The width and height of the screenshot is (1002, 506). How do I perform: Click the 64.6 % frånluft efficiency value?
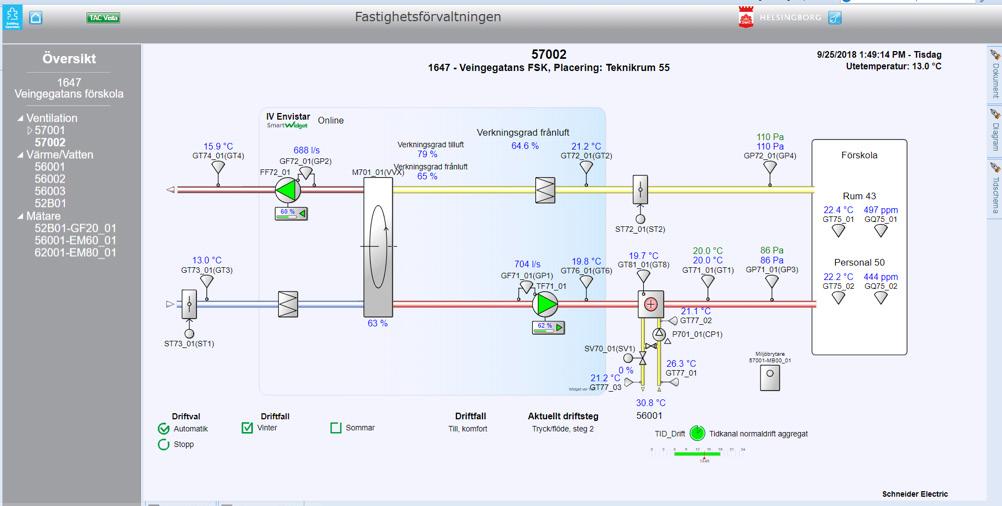click(525, 146)
